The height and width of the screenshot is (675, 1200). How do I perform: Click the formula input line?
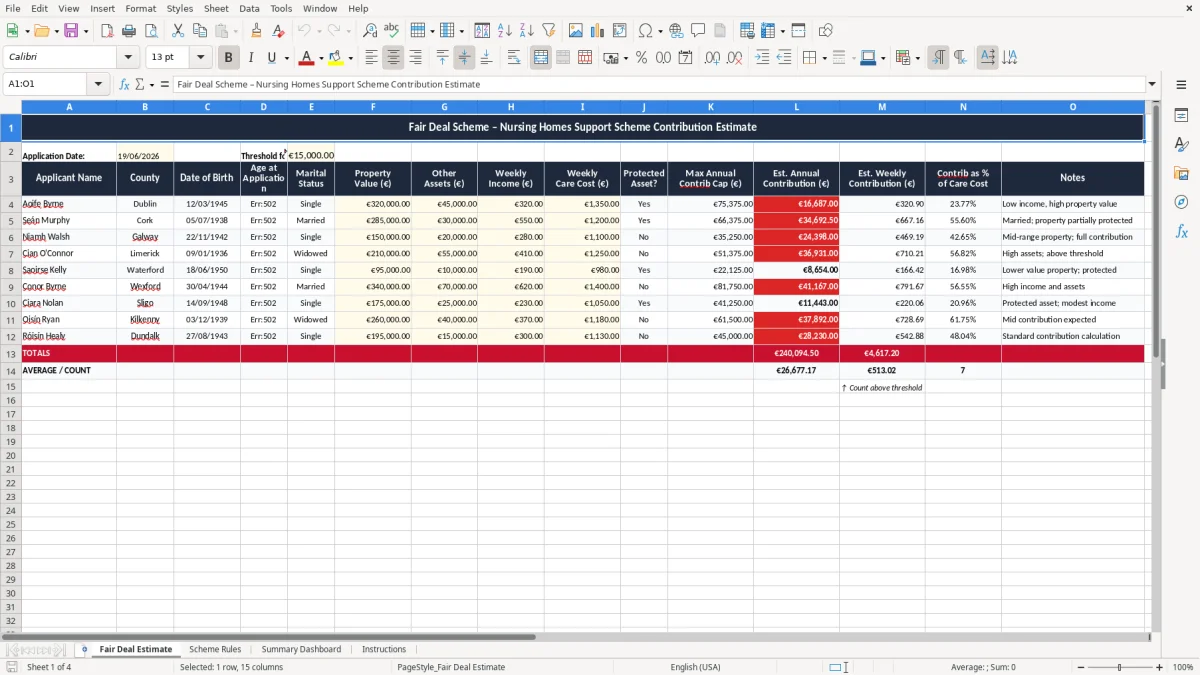(x=658, y=84)
